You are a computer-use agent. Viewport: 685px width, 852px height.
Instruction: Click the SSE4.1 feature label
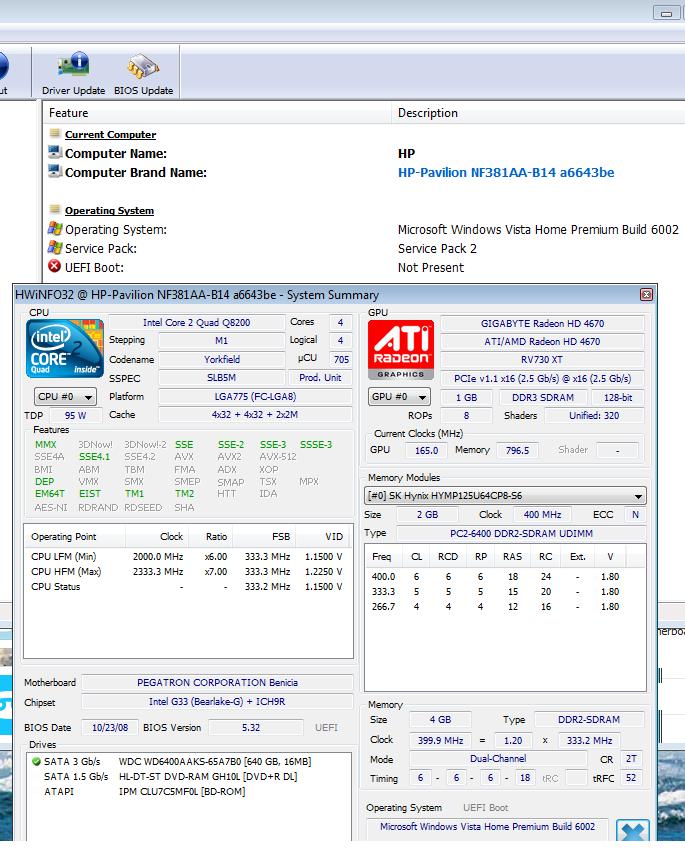[x=95, y=456]
